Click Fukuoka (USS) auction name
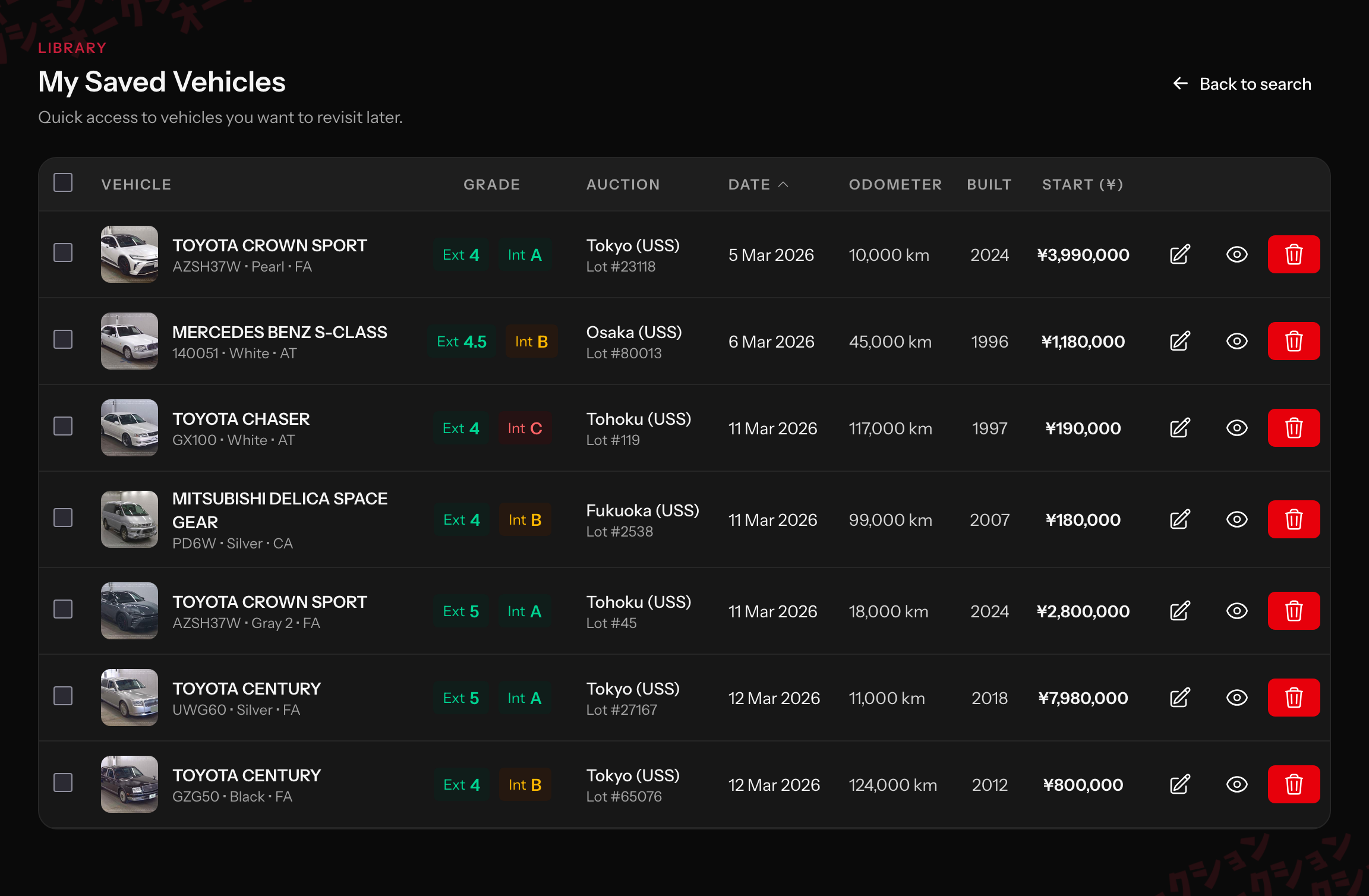The width and height of the screenshot is (1369, 896). click(642, 510)
